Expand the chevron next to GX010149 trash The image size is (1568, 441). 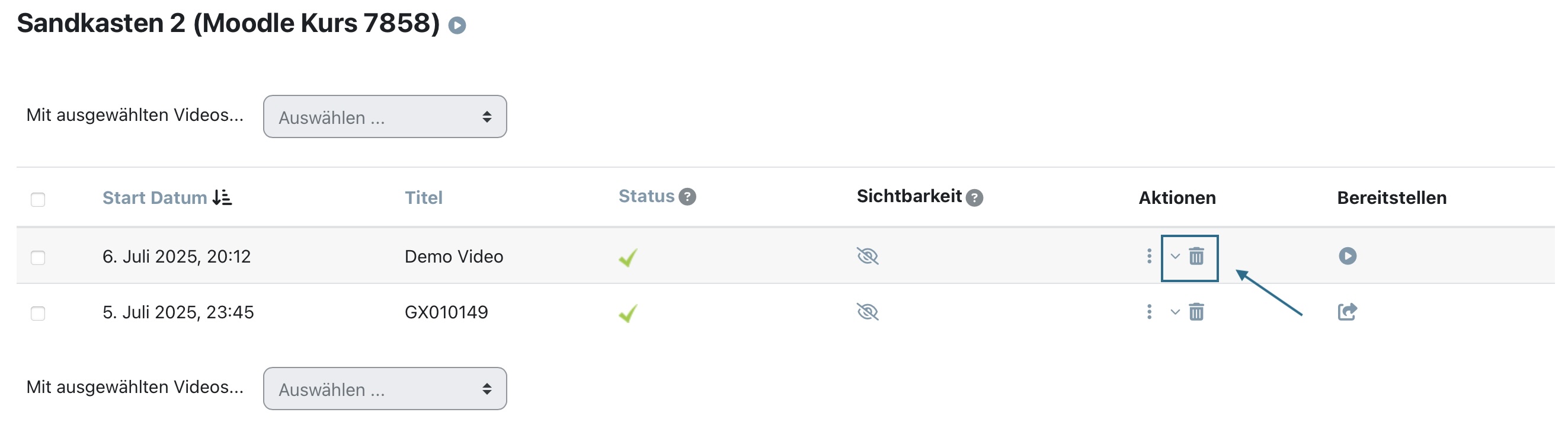pyautogui.click(x=1175, y=312)
